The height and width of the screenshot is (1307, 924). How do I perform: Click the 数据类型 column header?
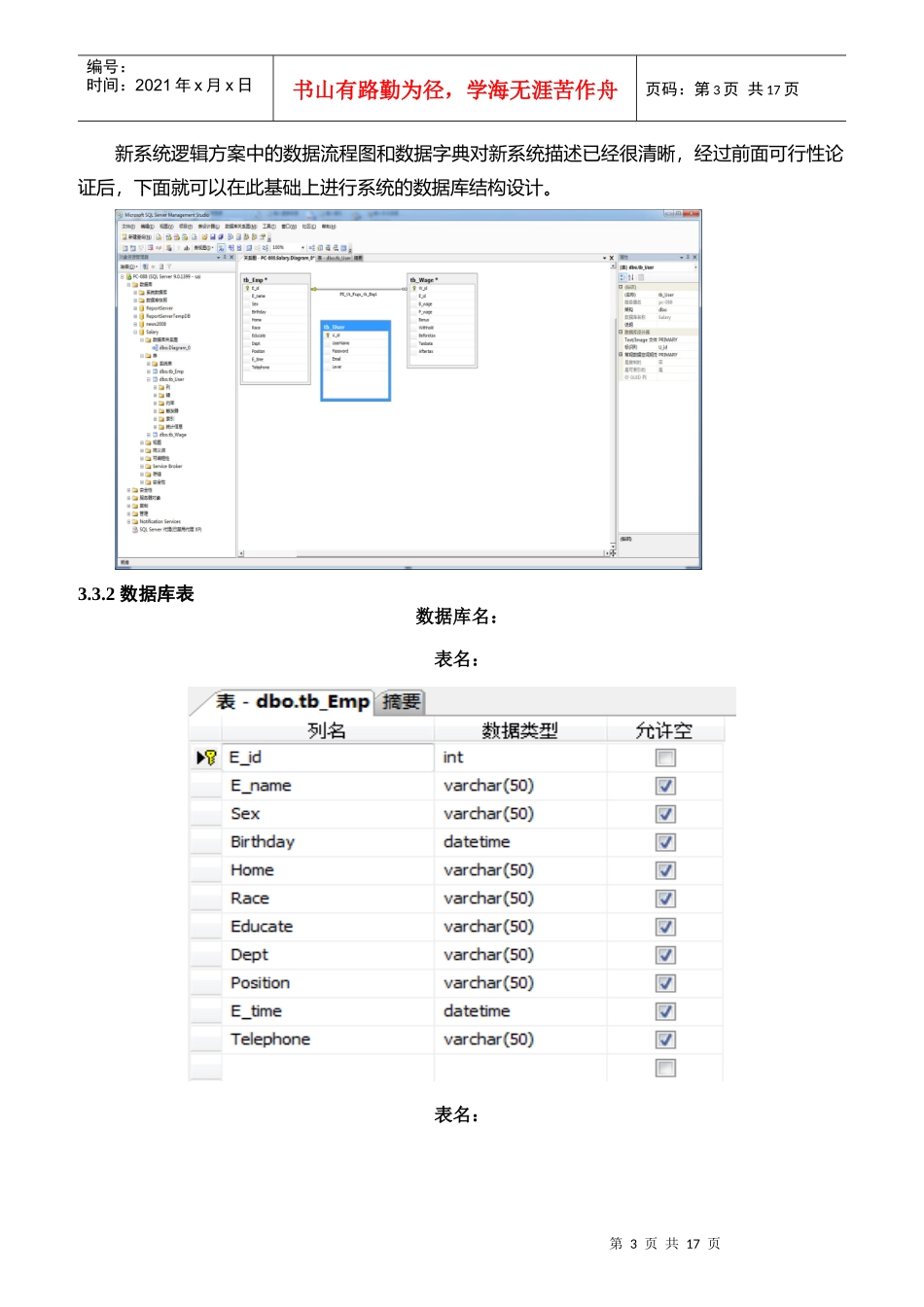(x=520, y=730)
